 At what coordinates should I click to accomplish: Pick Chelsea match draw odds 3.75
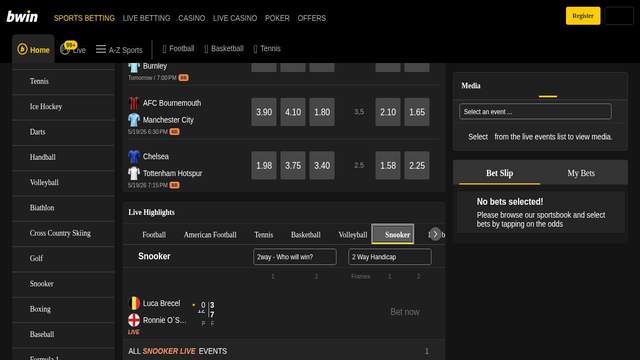[x=293, y=165]
